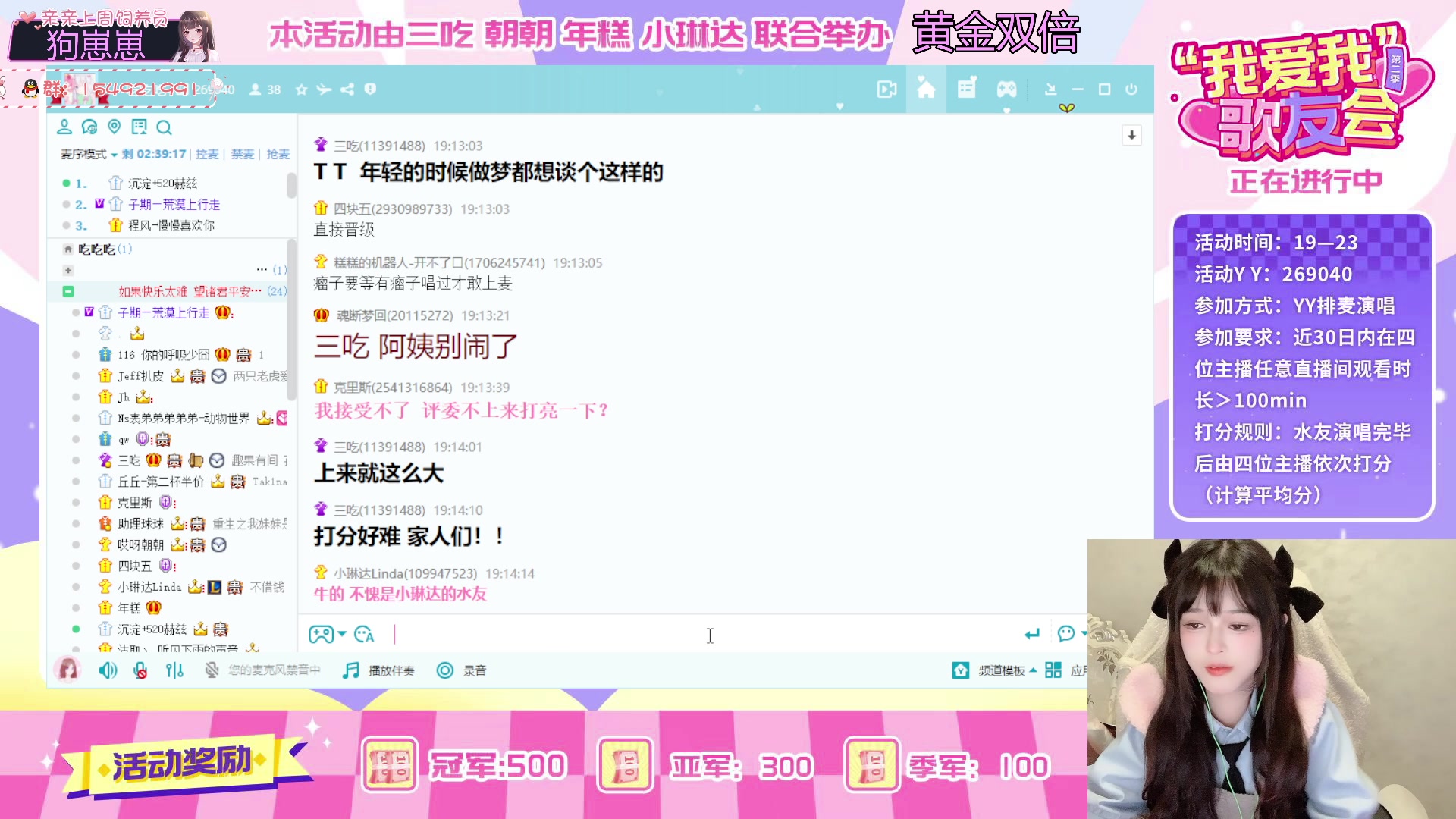Send message with enter arrow icon
1456x819 pixels.
[1031, 634]
